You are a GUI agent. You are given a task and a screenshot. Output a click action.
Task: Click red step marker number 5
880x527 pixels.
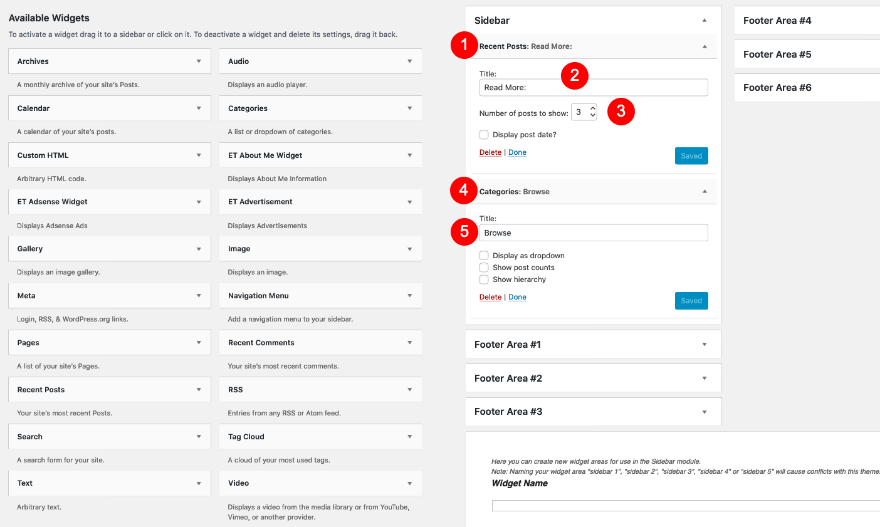[x=464, y=231]
